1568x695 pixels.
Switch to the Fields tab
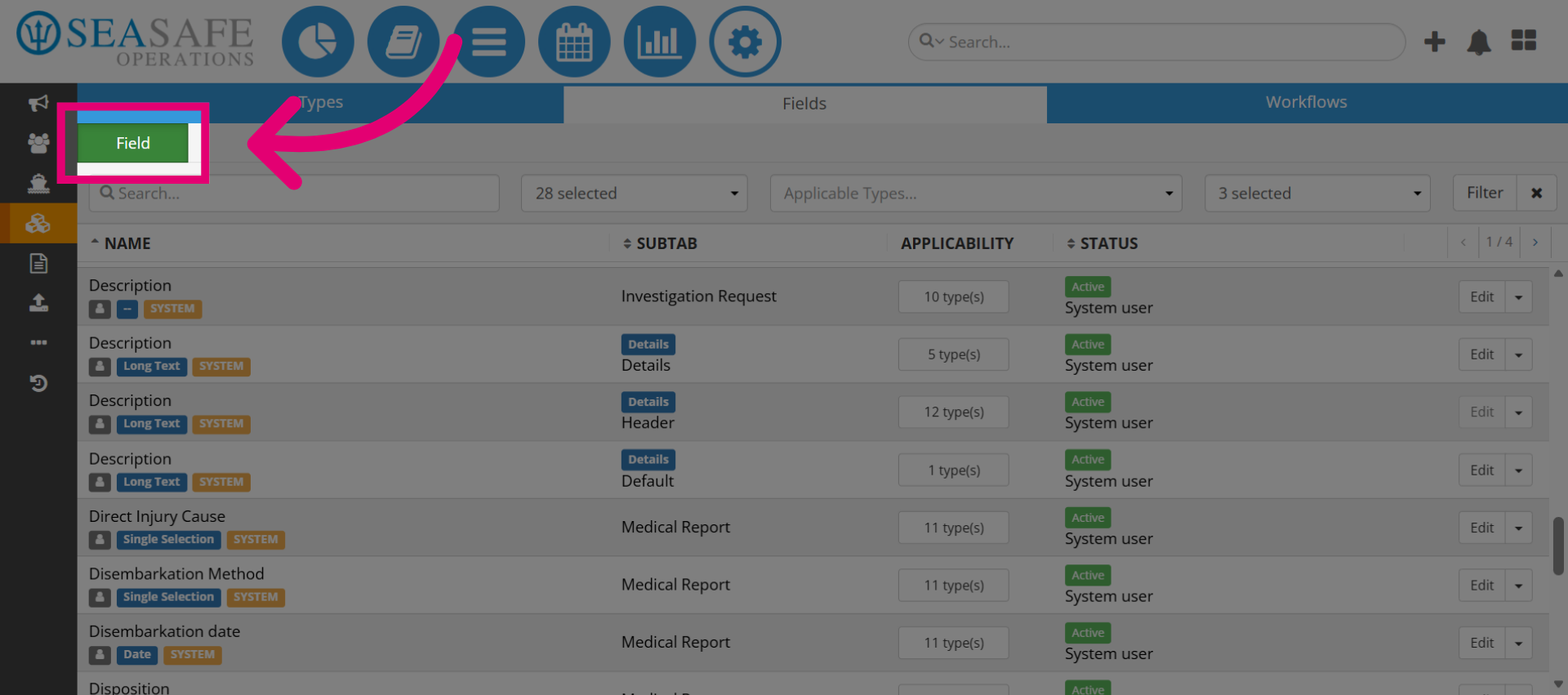(804, 104)
